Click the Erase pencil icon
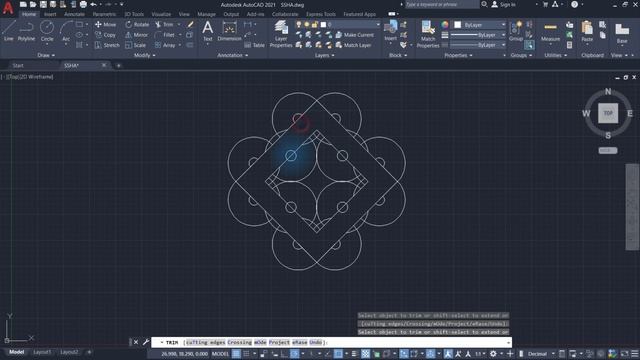This screenshot has height=360, width=640. (190, 24)
